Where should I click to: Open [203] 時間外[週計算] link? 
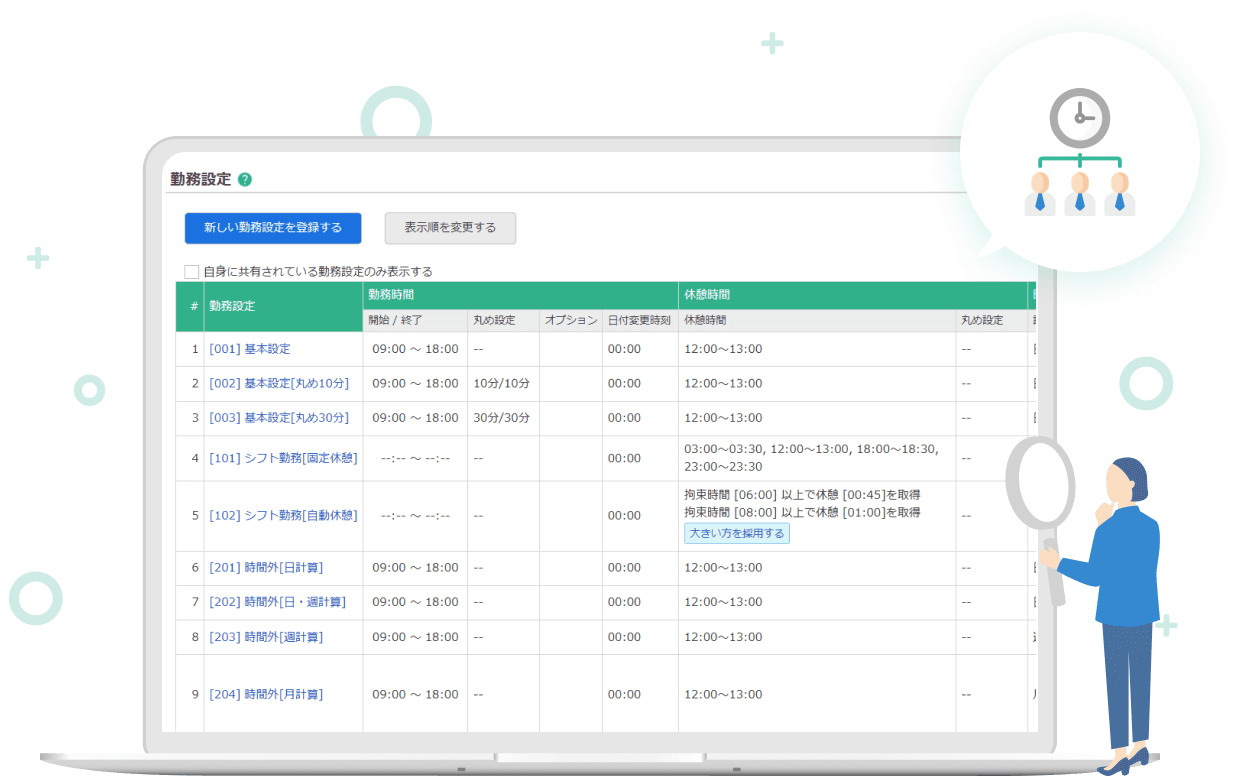[266, 637]
